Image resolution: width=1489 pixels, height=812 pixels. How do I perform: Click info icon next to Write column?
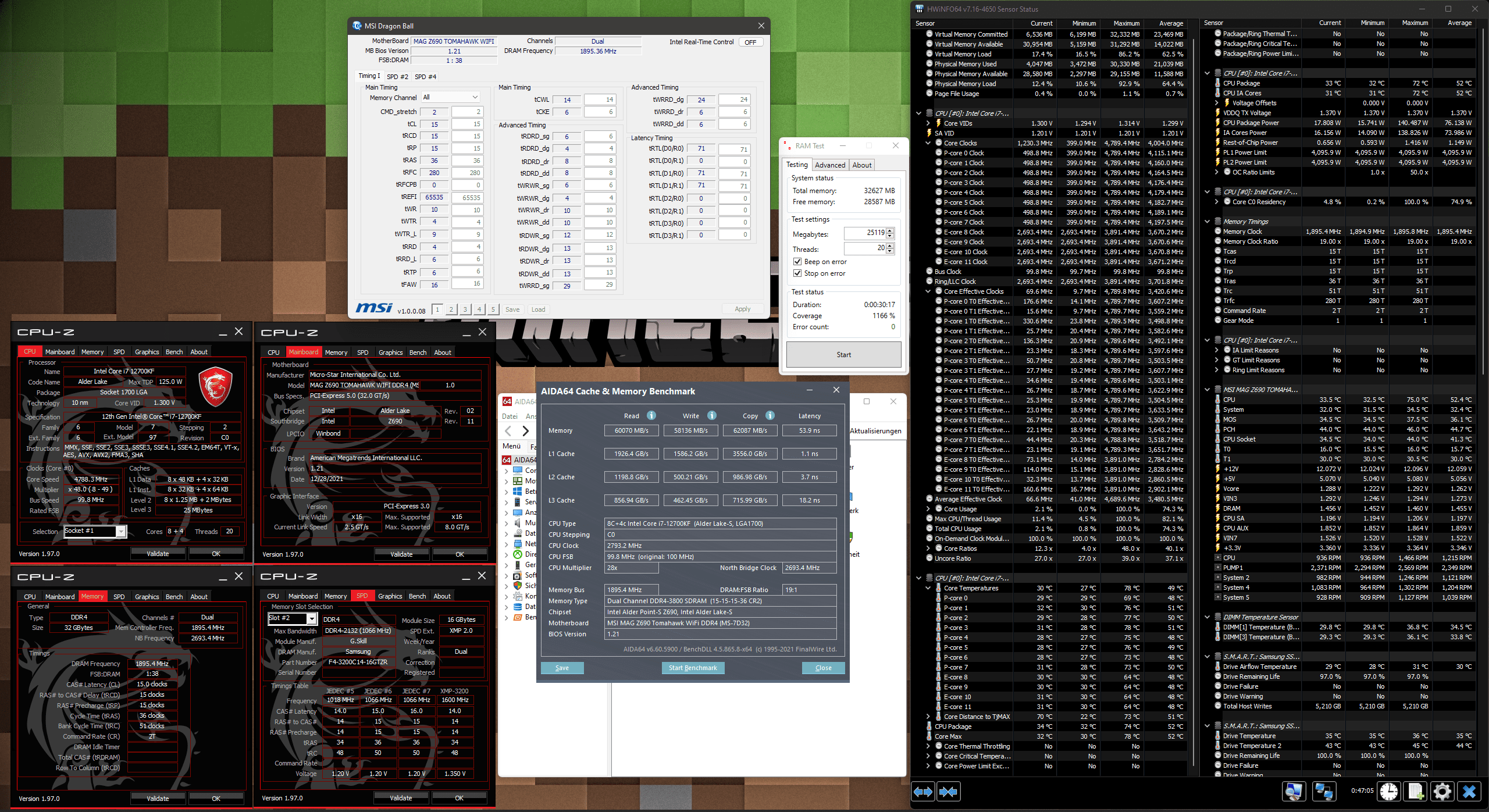pyautogui.click(x=712, y=415)
